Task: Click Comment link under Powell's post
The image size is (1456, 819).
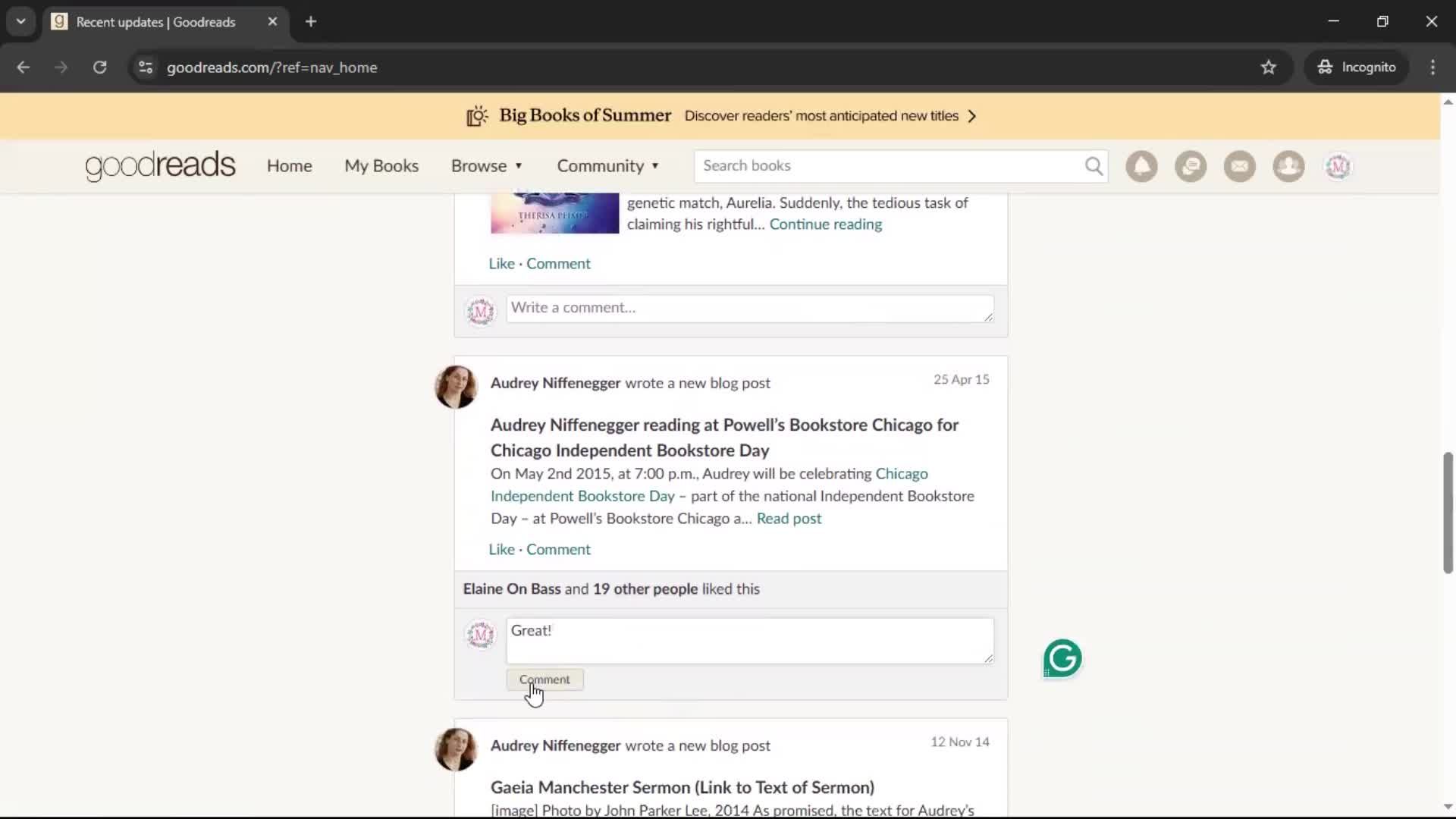Action: point(558,550)
